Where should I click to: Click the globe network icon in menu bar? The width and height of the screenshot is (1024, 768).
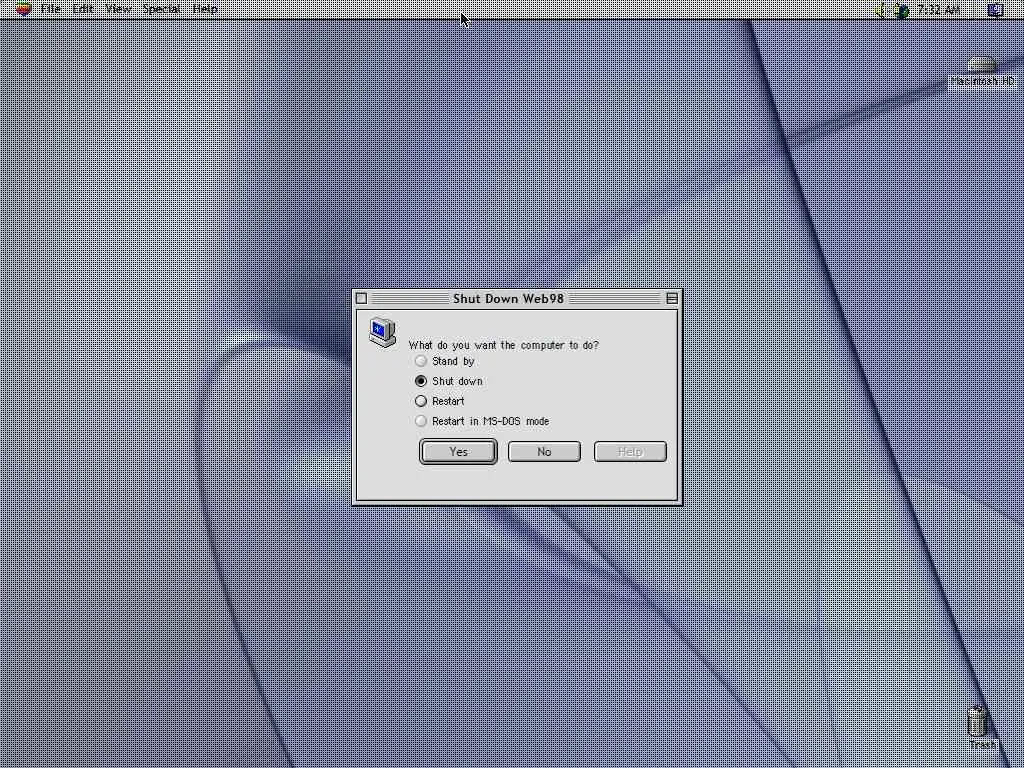click(x=901, y=10)
